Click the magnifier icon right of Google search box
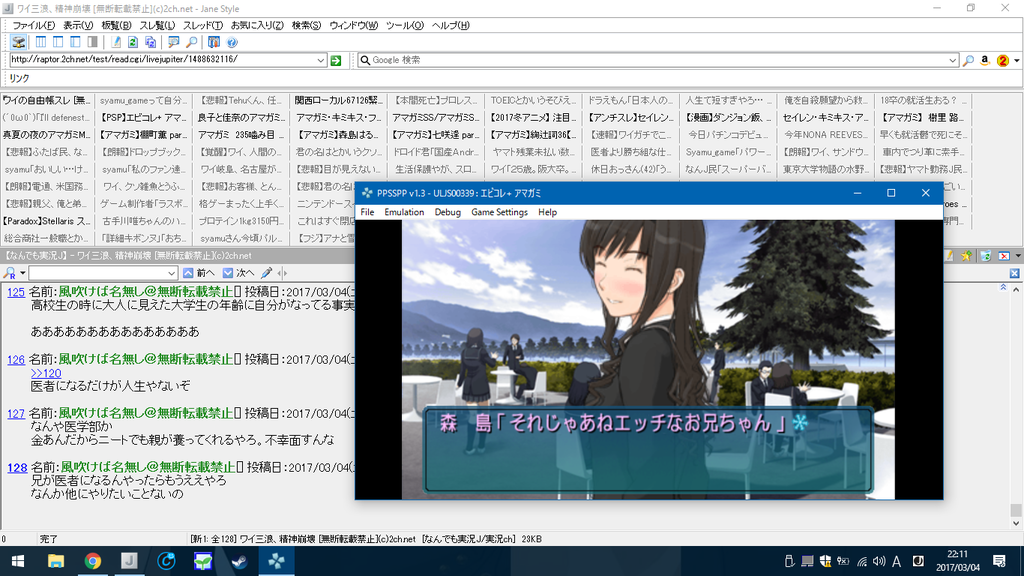Image resolution: width=1024 pixels, height=576 pixels. point(968,60)
